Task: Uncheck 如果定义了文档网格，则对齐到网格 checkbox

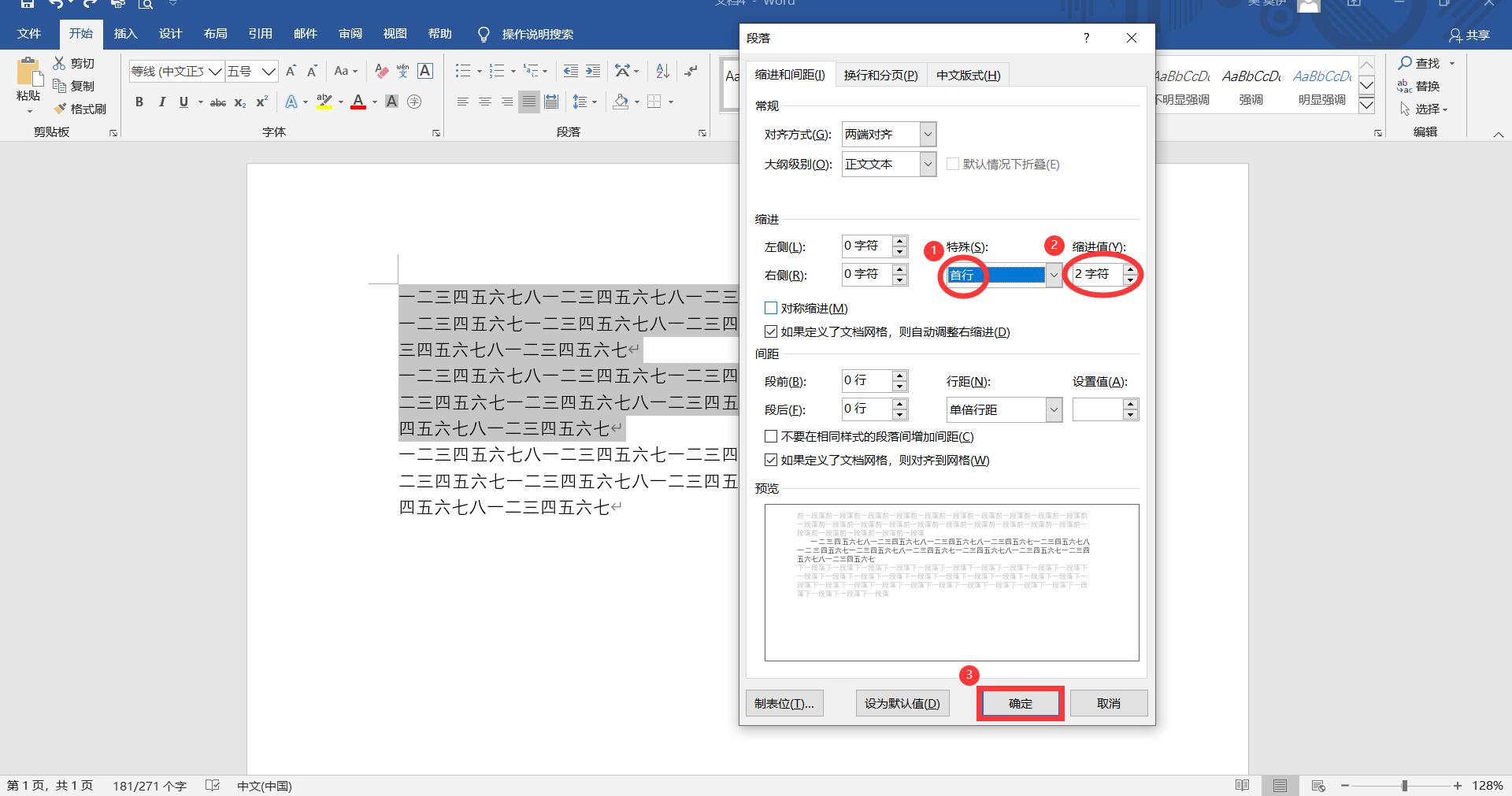Action: 771,460
